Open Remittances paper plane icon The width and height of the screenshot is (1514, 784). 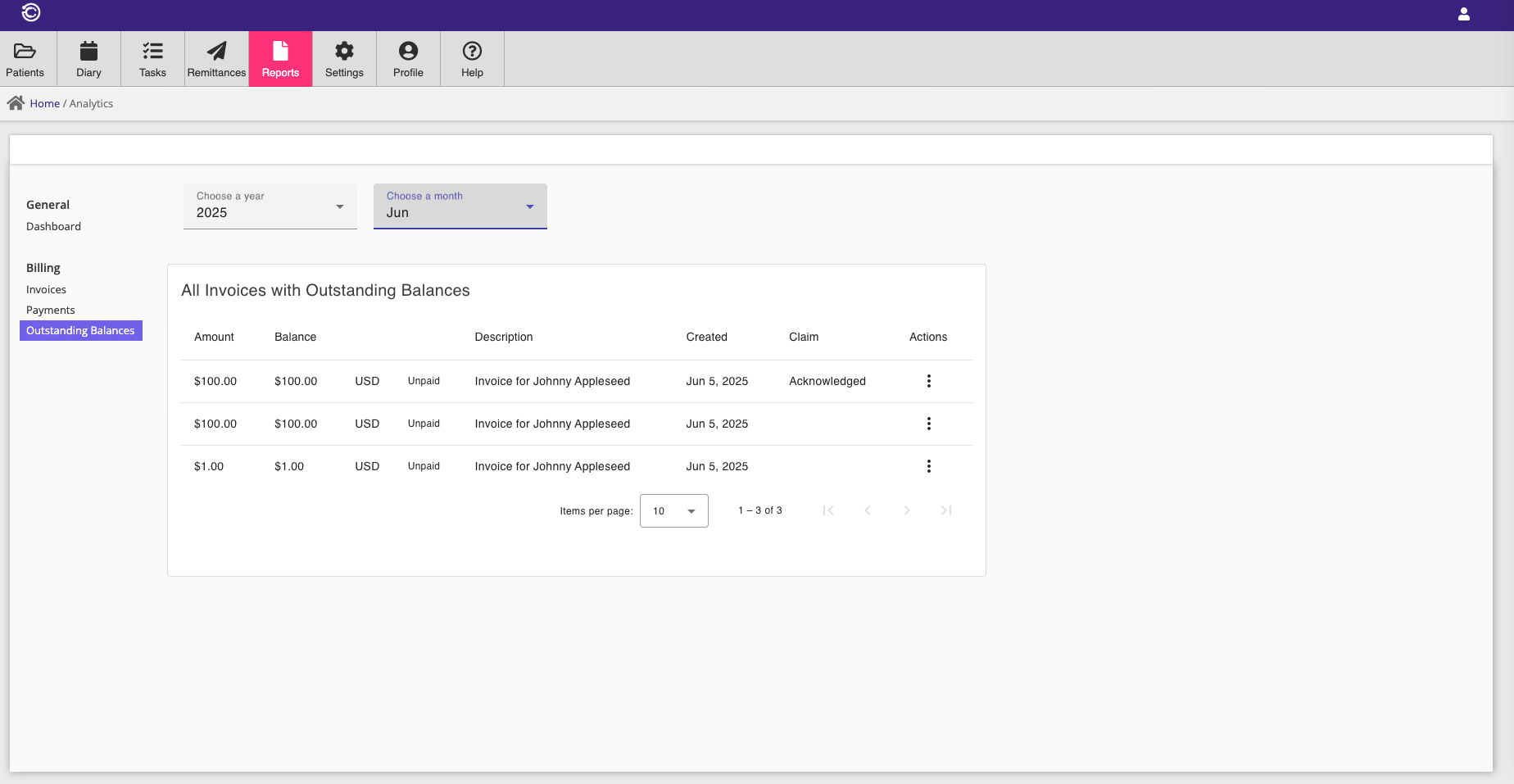(216, 52)
